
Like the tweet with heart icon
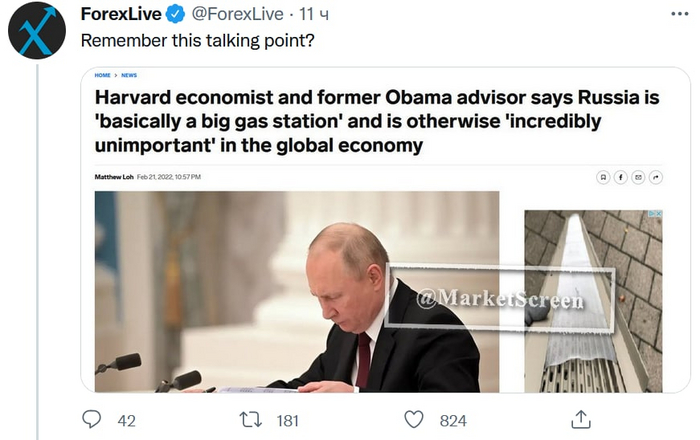coord(413,420)
